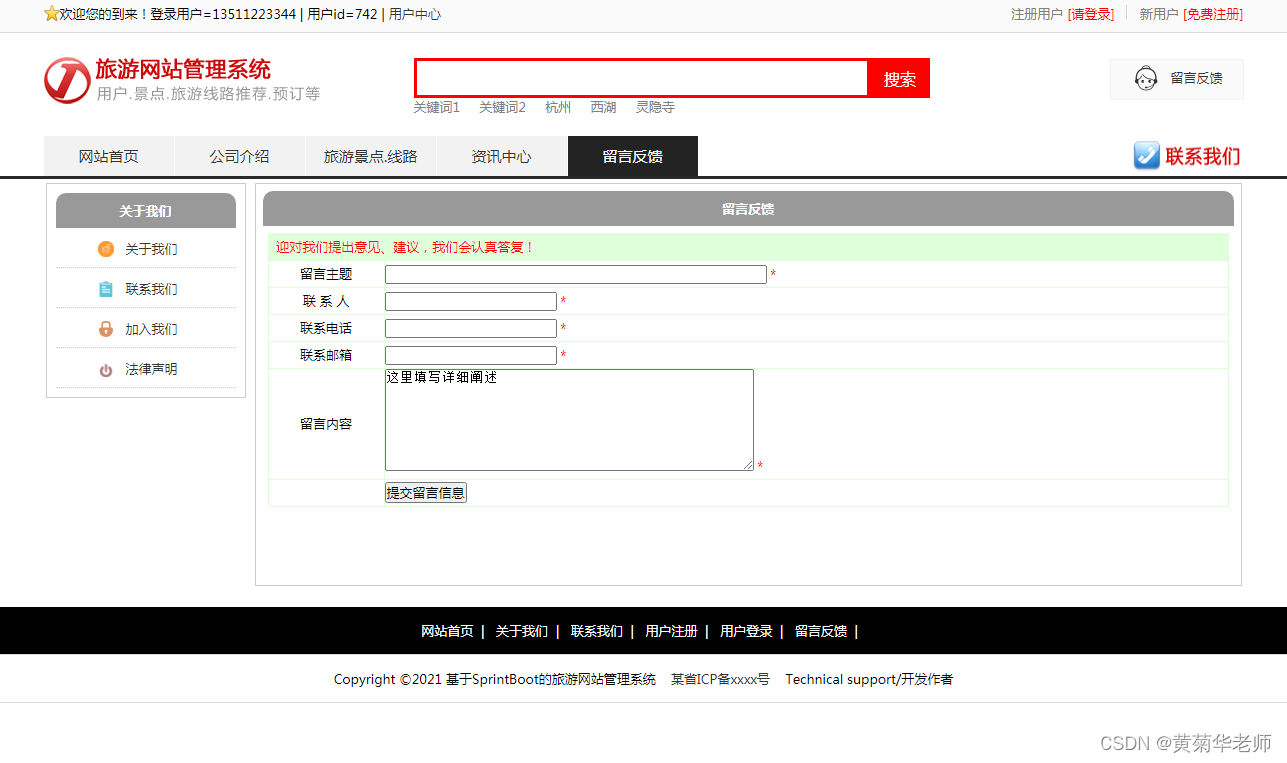Image resolution: width=1287 pixels, height=763 pixels.
Task: Click the red 搜索 search button
Action: [899, 79]
